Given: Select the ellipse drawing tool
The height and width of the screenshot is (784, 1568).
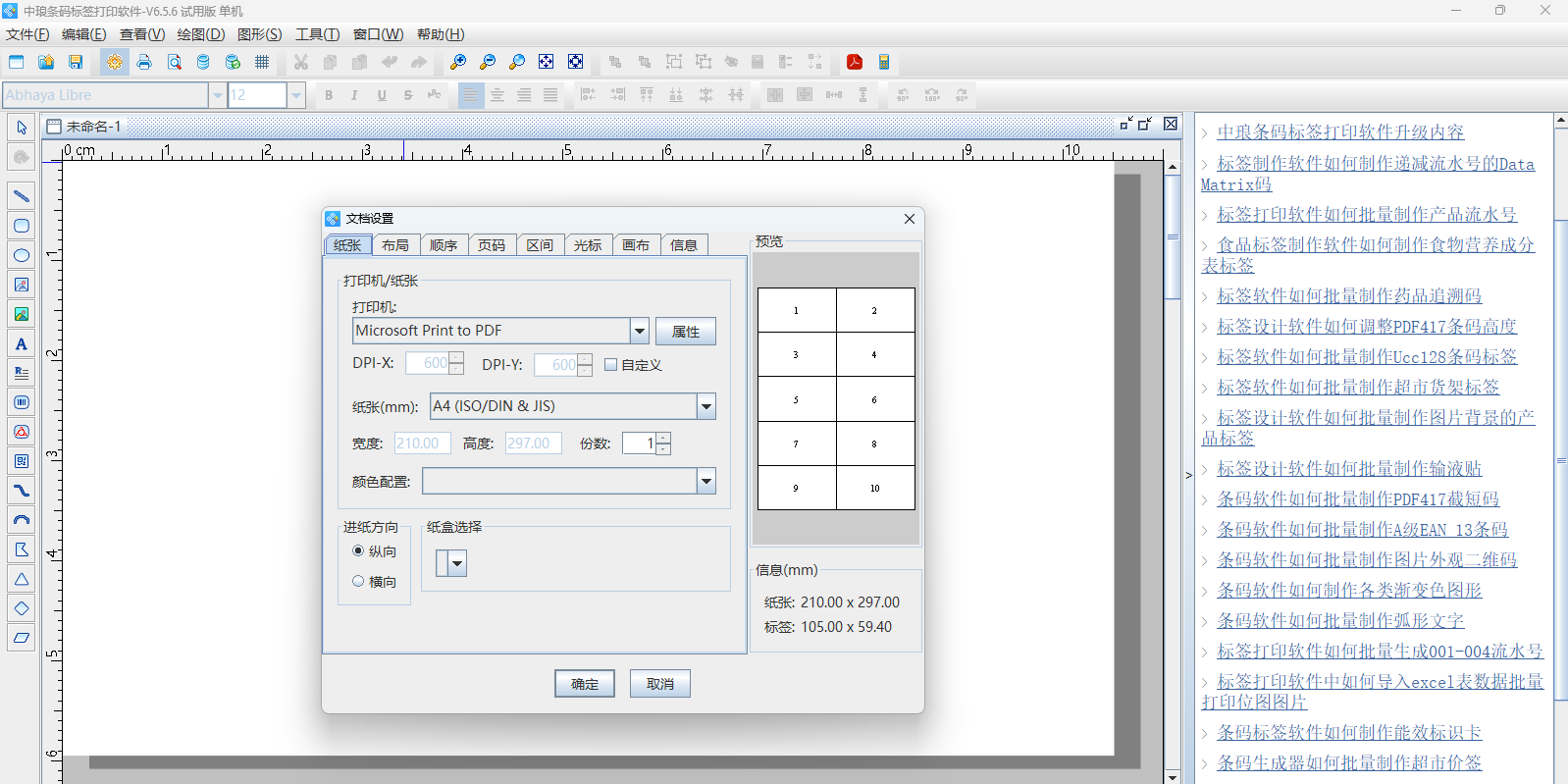Looking at the screenshot, I should pos(21,255).
